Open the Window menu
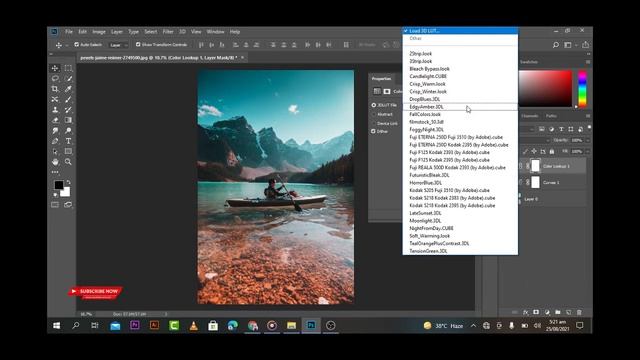The image size is (640, 360). tap(215, 32)
